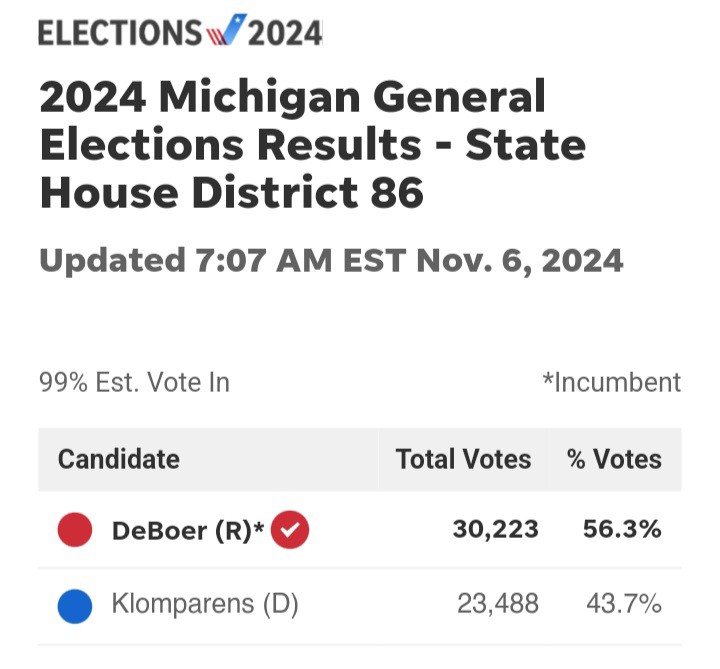Screen dimensions: 720x669
Task: Select the blue Democratic party dot
Action: [x=75, y=606]
